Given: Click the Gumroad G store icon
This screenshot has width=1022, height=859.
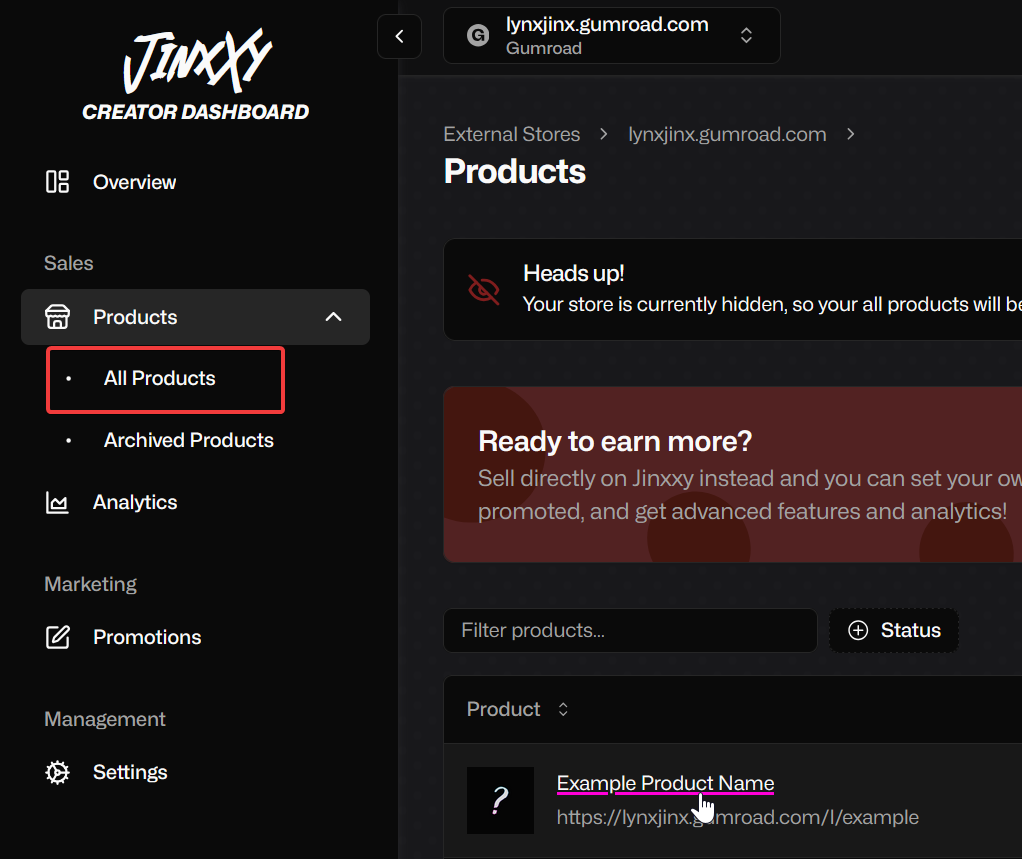Looking at the screenshot, I should tap(478, 35).
